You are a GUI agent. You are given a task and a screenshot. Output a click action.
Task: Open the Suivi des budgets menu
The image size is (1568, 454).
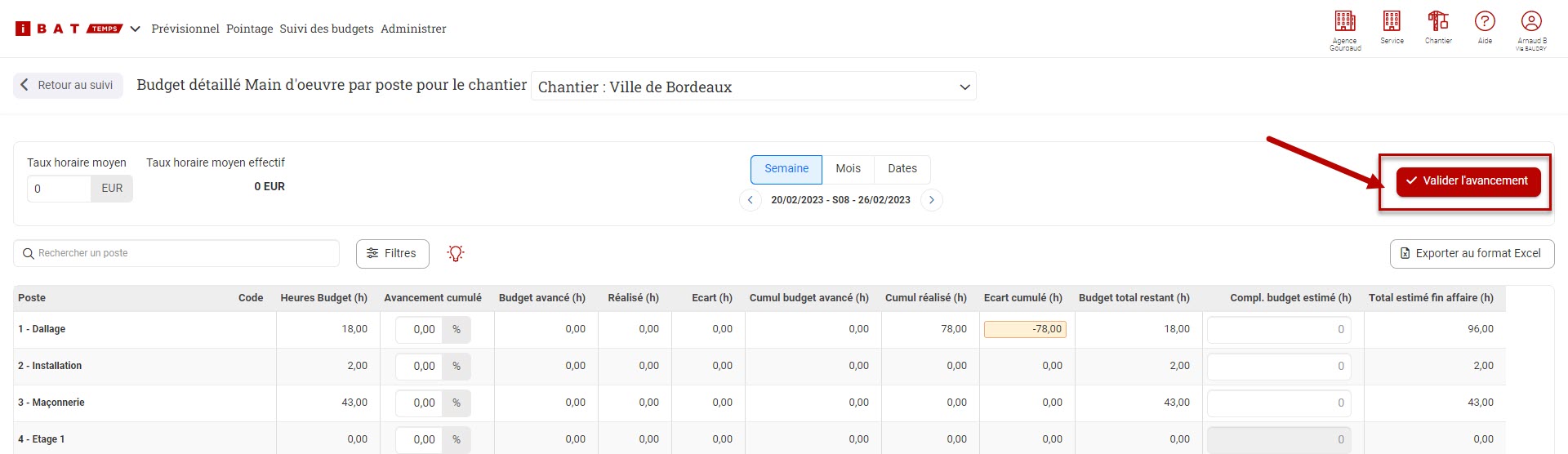(327, 29)
